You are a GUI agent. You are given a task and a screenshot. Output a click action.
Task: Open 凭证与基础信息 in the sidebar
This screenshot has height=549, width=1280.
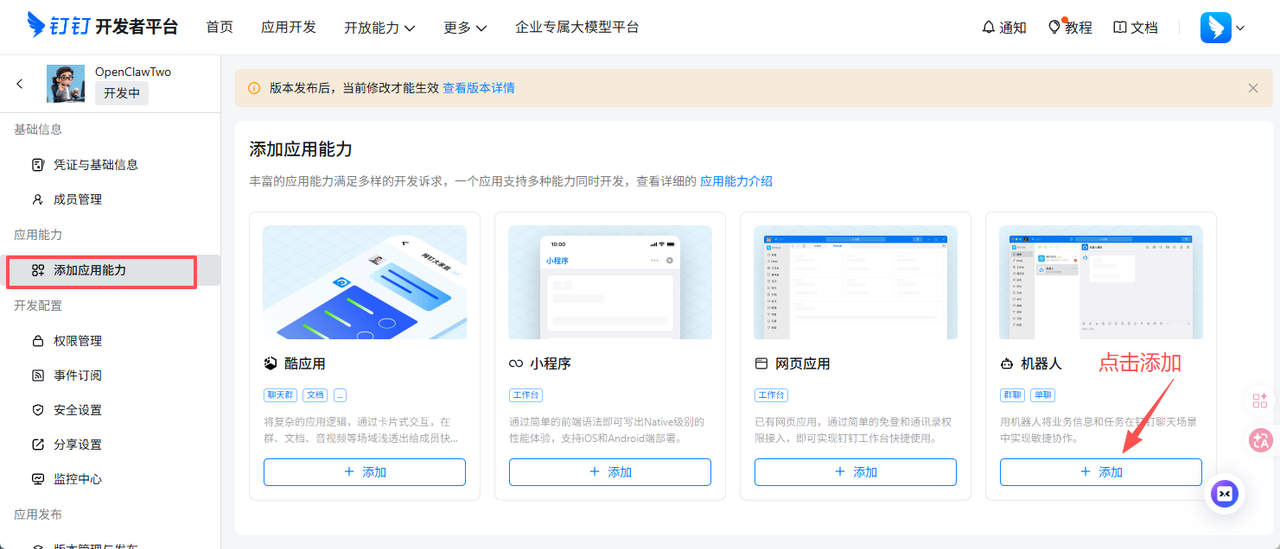click(95, 164)
